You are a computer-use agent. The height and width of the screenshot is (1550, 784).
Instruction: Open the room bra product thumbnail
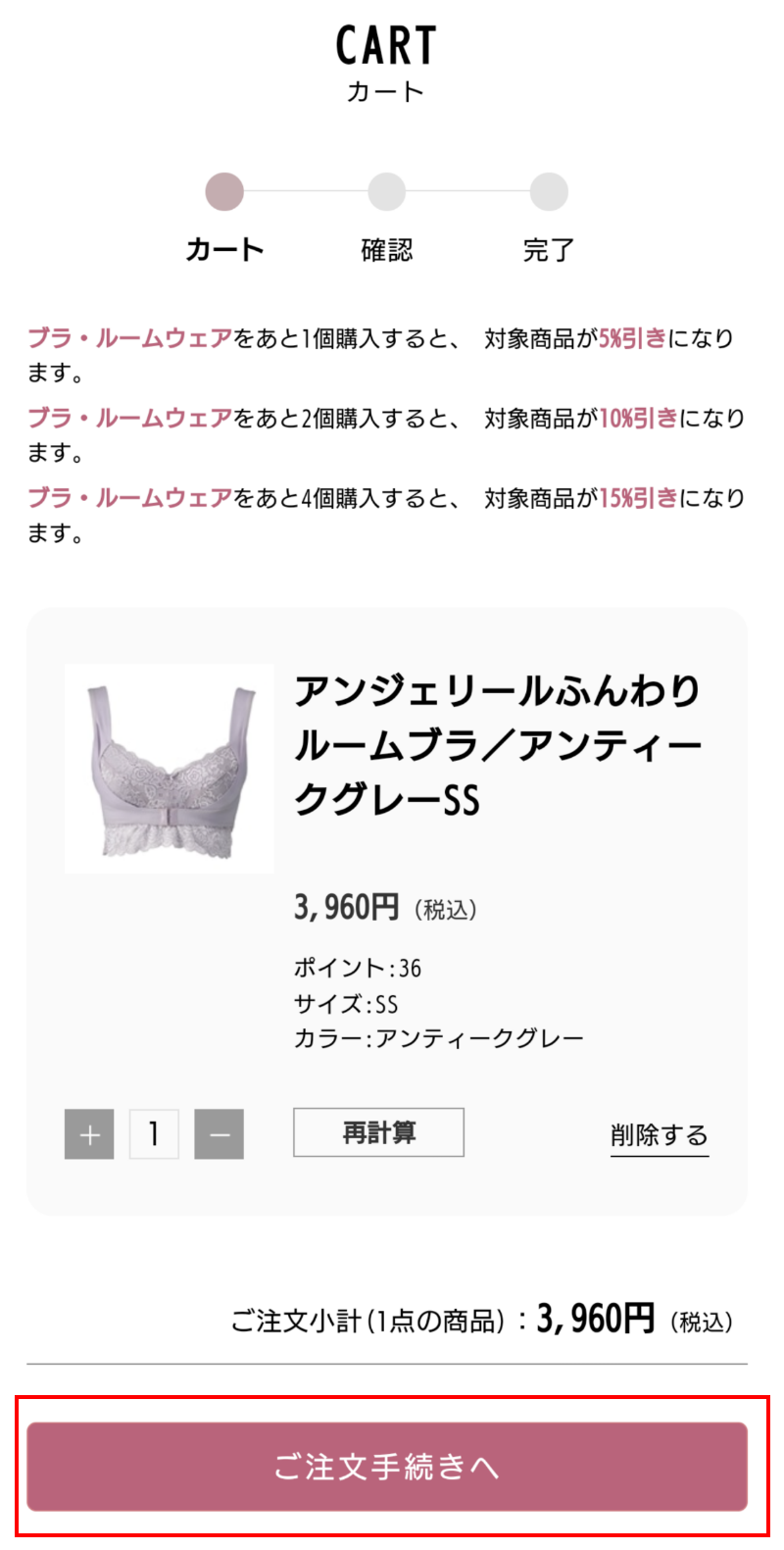[170, 769]
